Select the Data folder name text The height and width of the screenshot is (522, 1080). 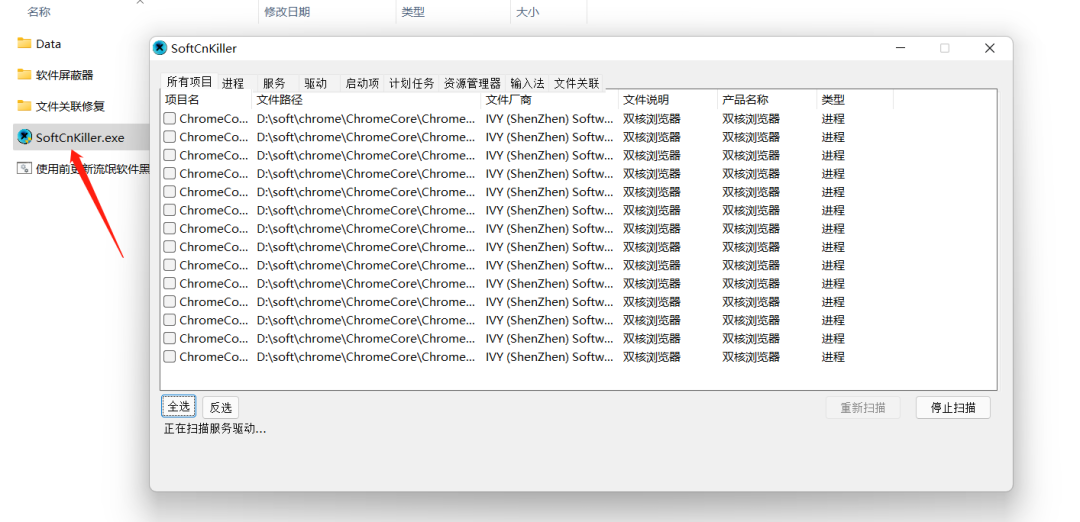pos(49,43)
